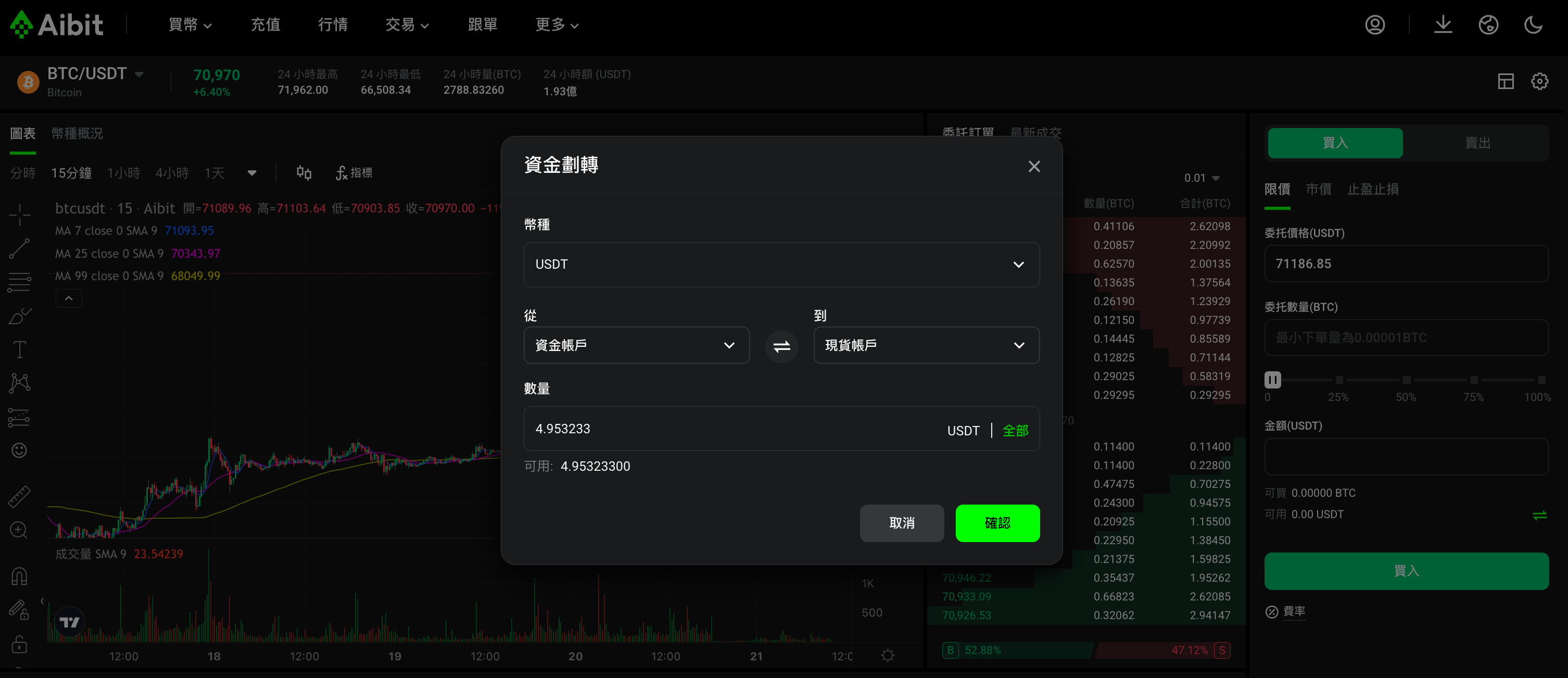
Task: Set order slider to 100% mark
Action: [1541, 380]
